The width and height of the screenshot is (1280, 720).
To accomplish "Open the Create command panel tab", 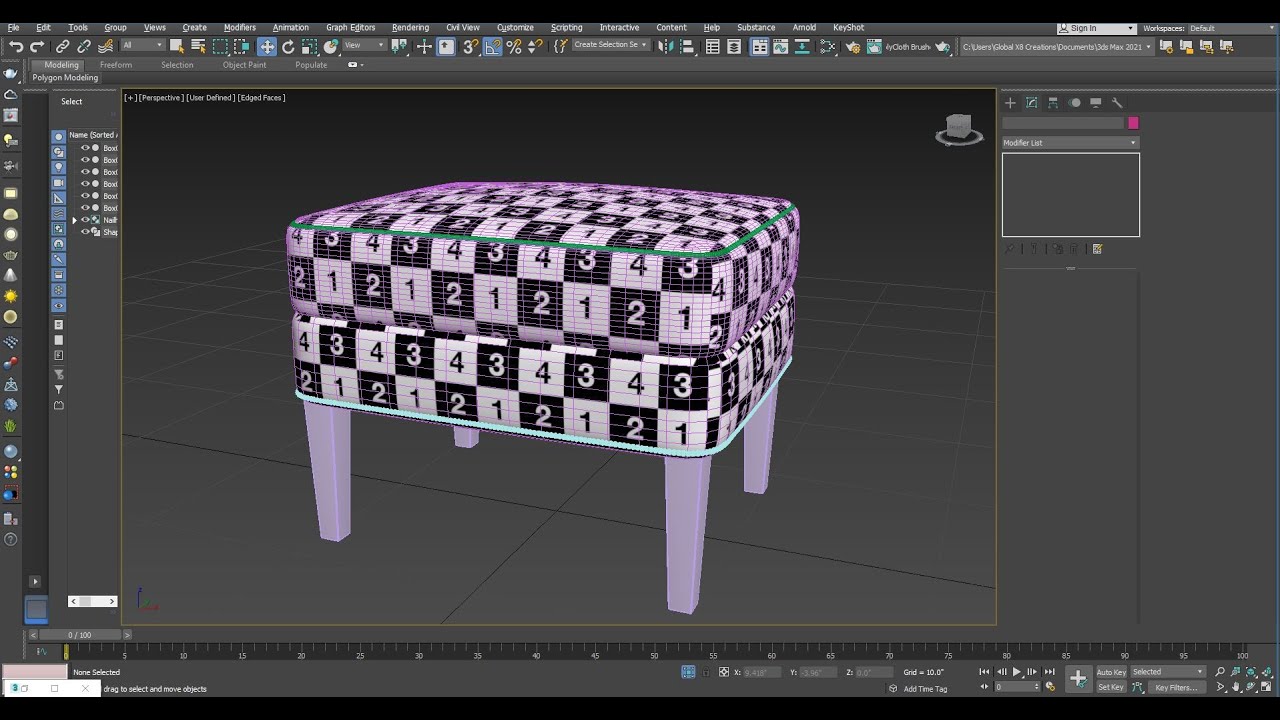I will [x=1010, y=102].
